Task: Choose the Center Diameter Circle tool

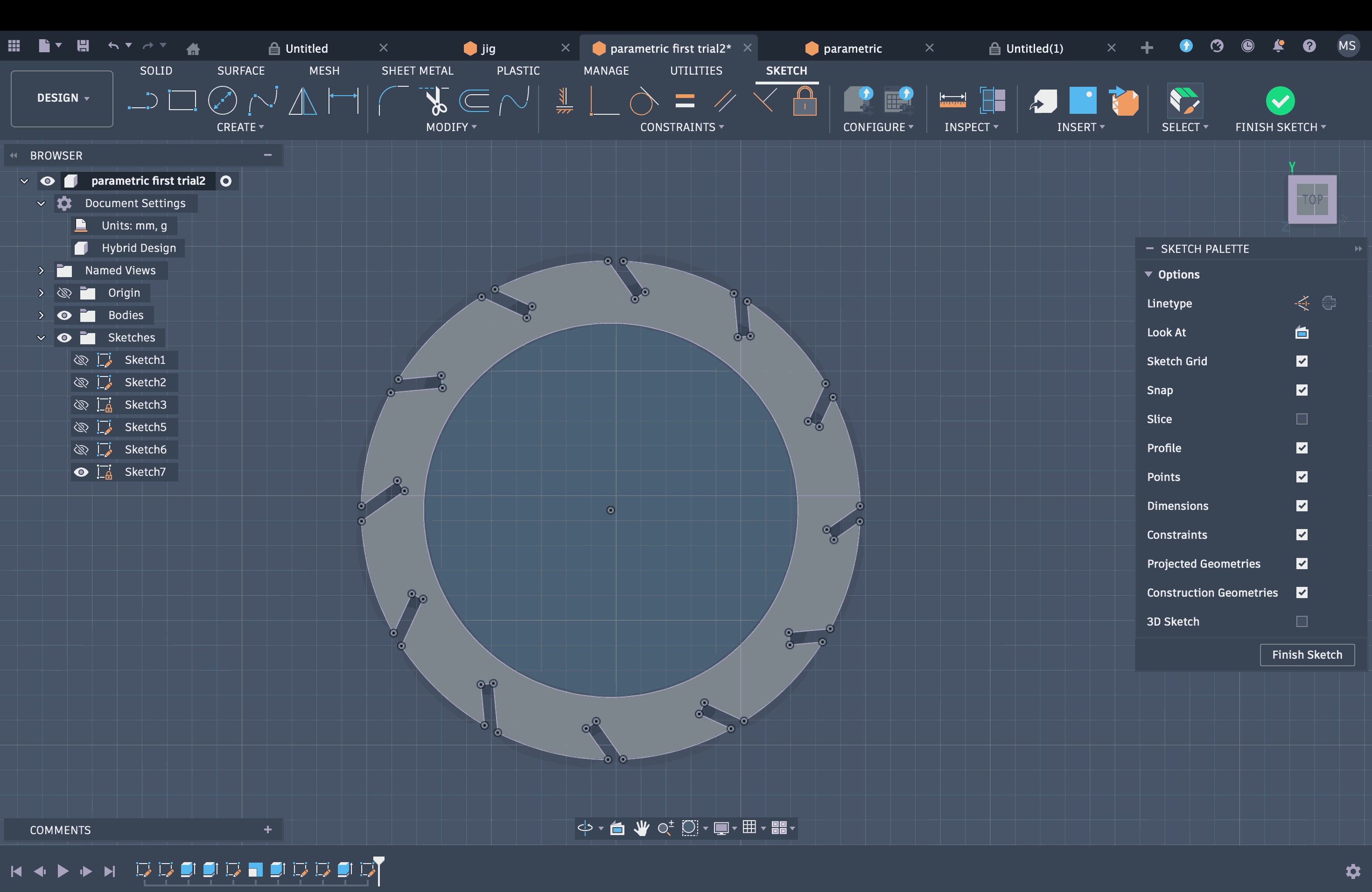Action: 222,101
